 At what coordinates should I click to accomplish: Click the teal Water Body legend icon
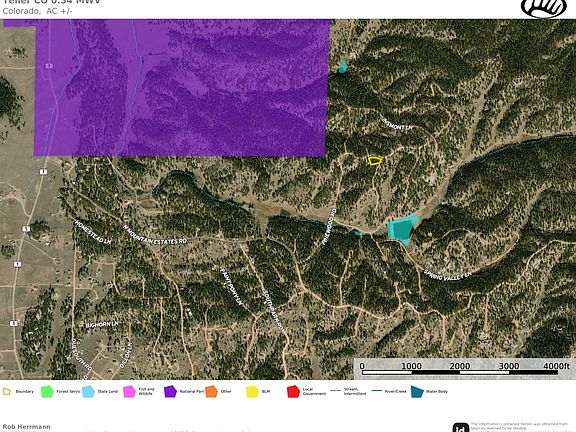(x=417, y=392)
